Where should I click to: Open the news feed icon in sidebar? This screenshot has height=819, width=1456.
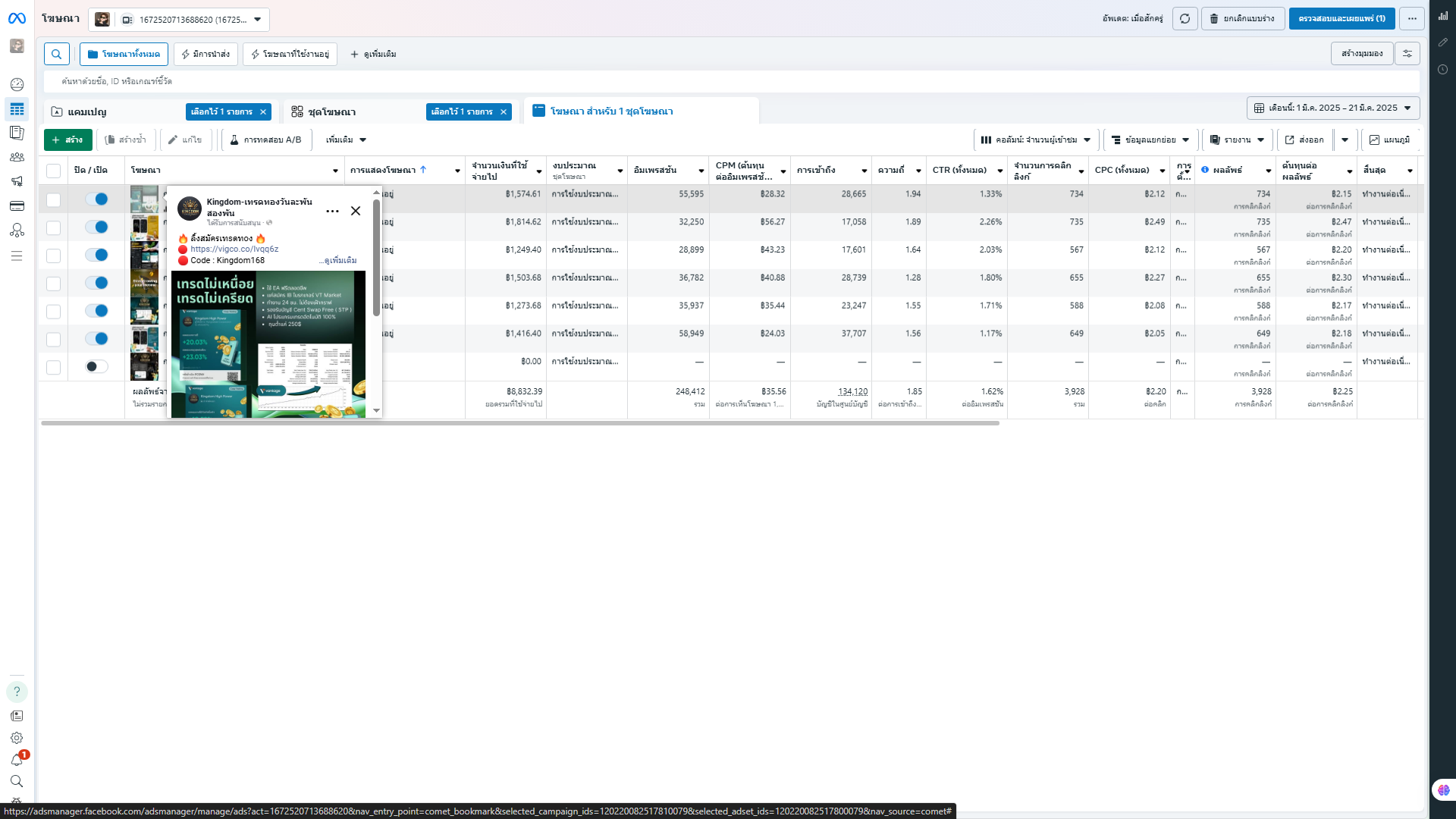pos(17,716)
